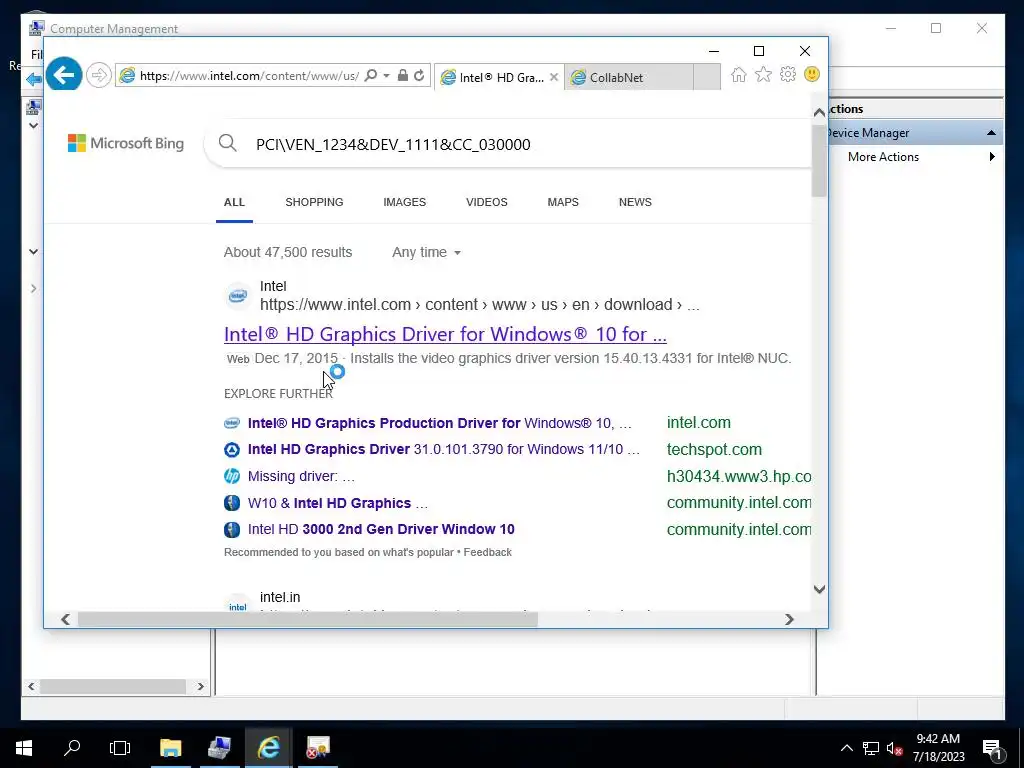This screenshot has width=1024, height=768.
Task: Open the Any time filter dropdown
Action: 426,253
